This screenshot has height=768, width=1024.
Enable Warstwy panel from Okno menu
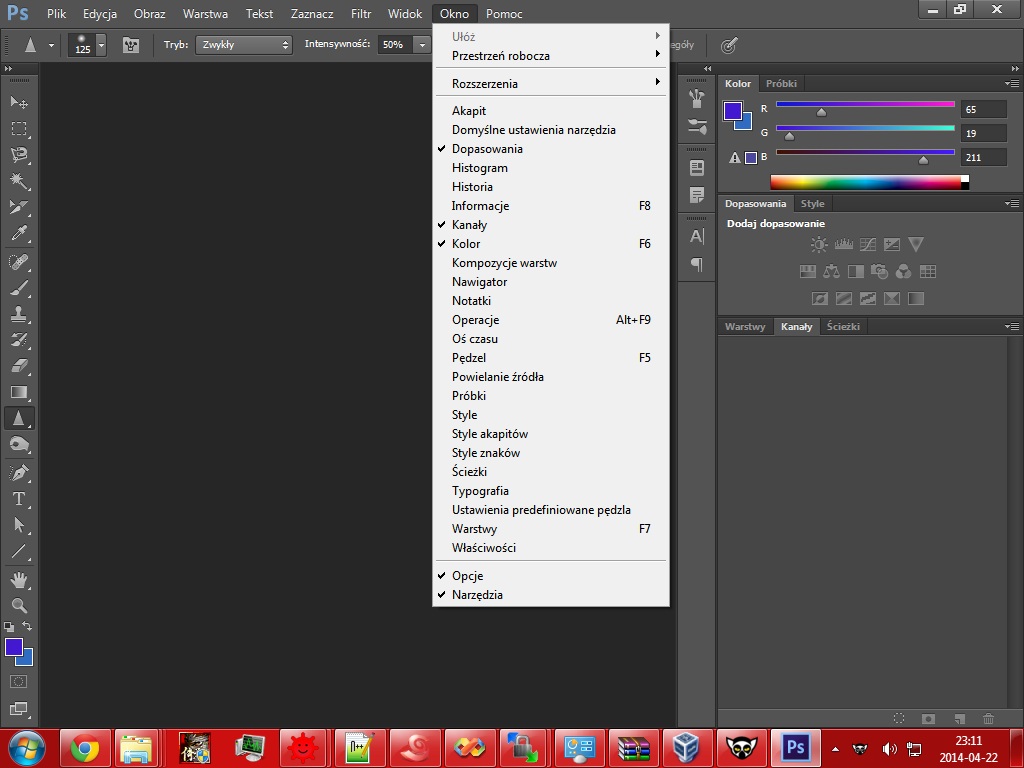[x=551, y=529]
